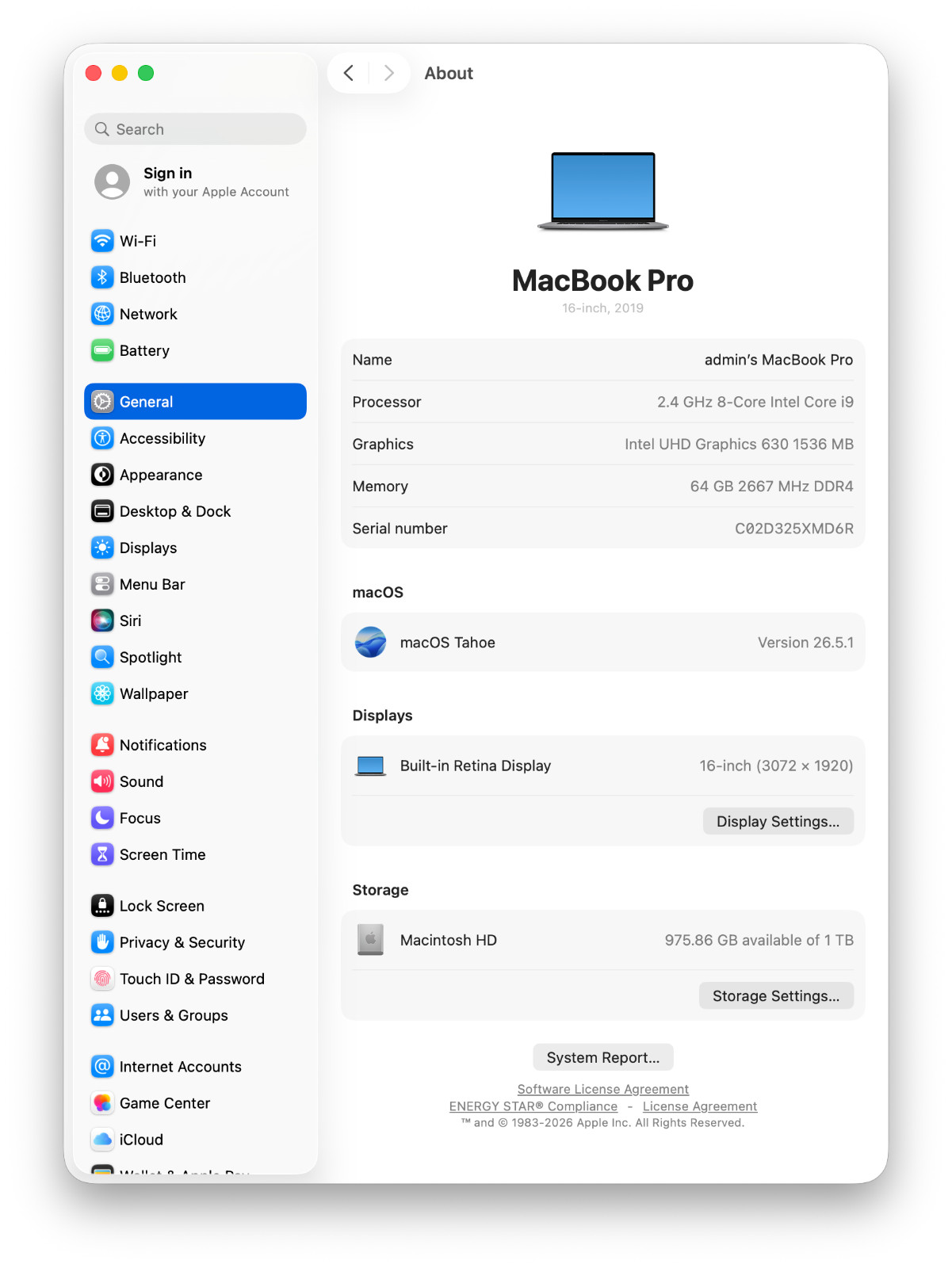Click the Siri icon
952x1268 pixels.
[102, 621]
